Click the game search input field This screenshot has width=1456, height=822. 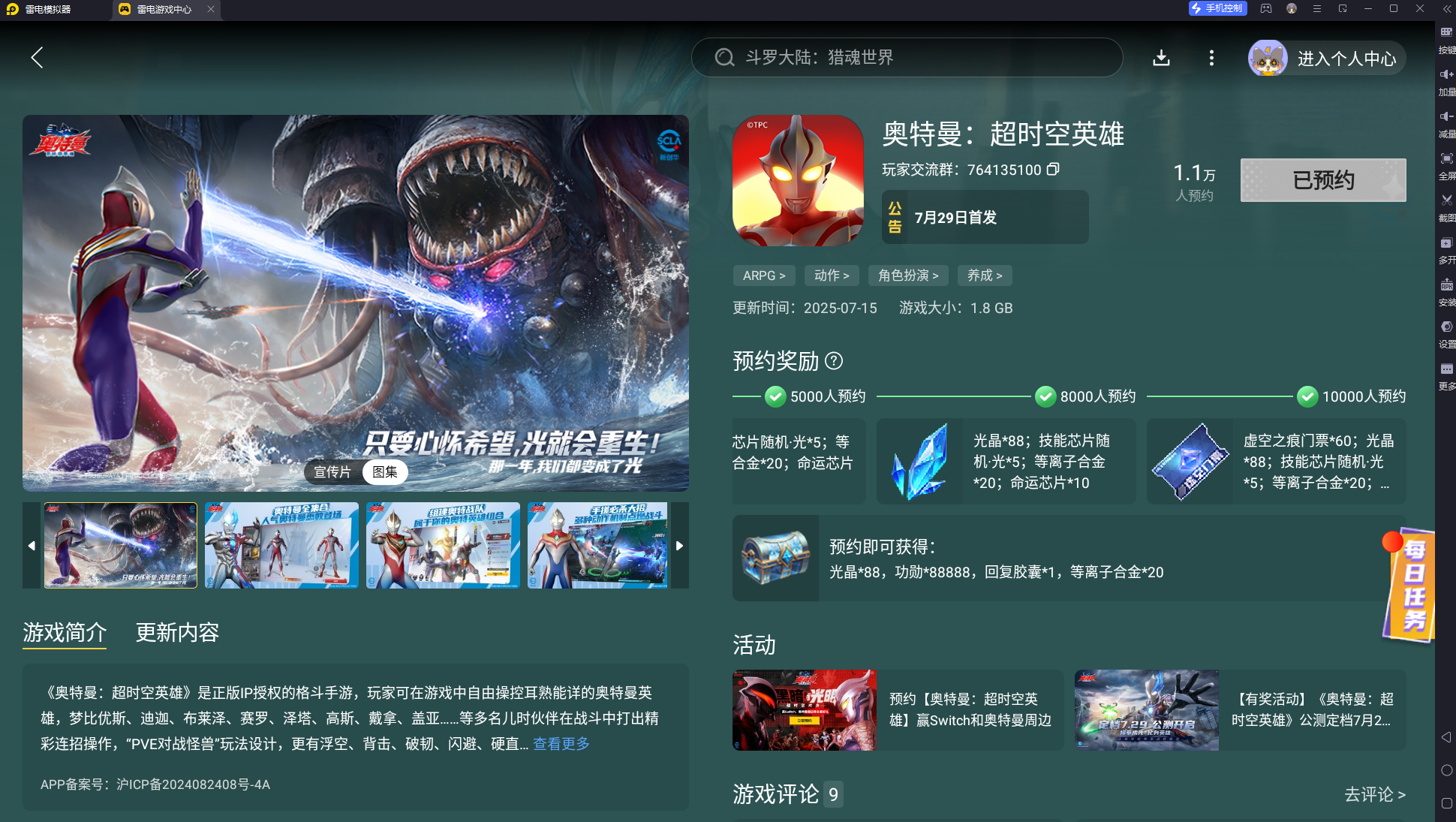click(x=907, y=58)
